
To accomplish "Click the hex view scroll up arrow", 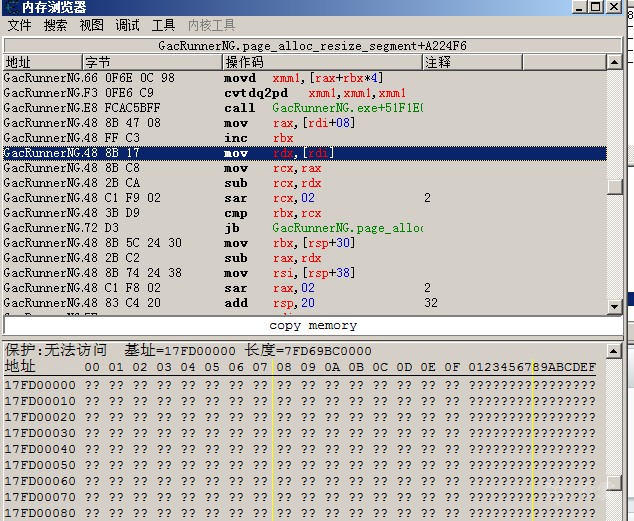I will (613, 351).
